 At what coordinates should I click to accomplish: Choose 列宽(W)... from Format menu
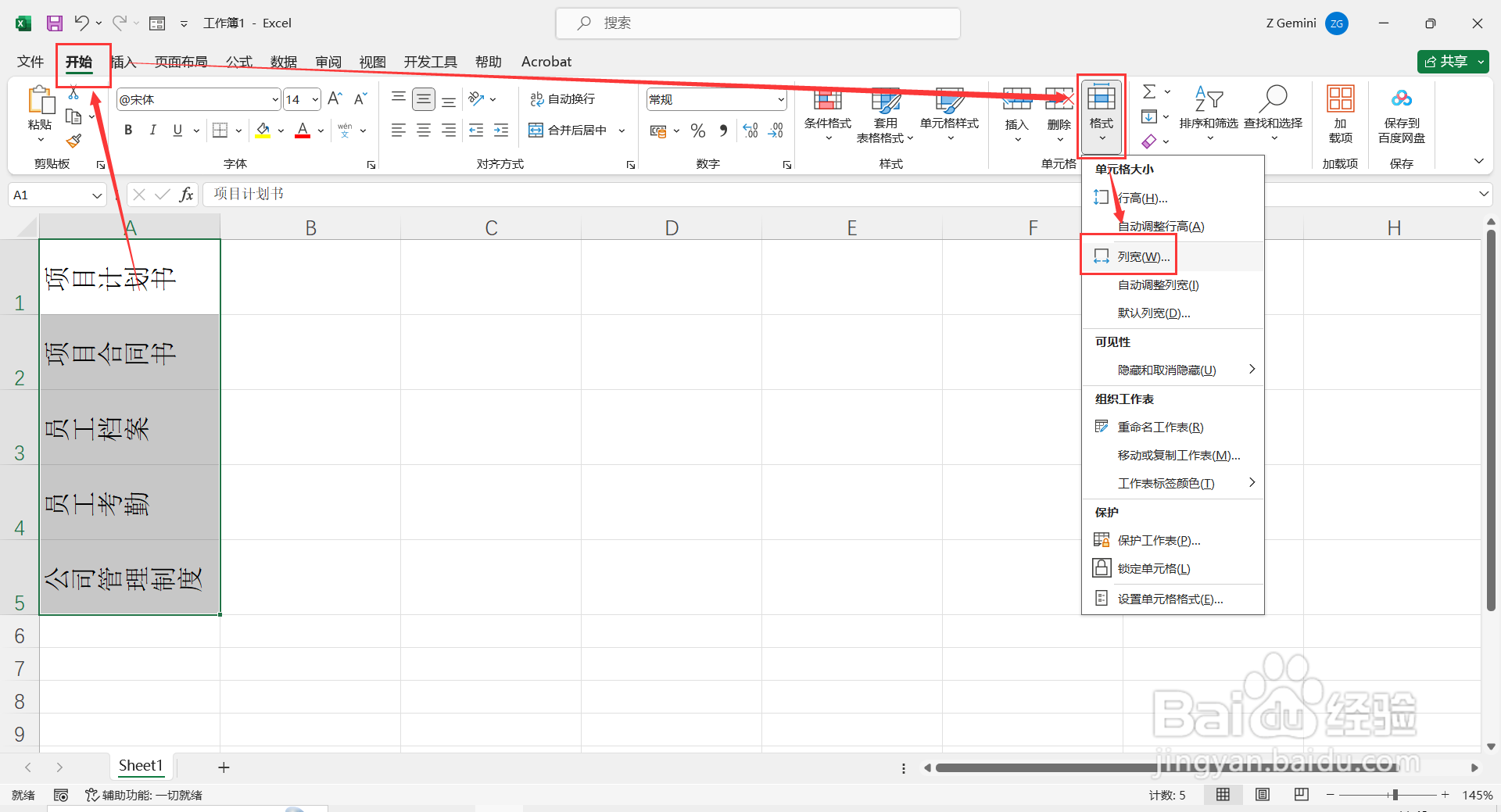point(1173,256)
